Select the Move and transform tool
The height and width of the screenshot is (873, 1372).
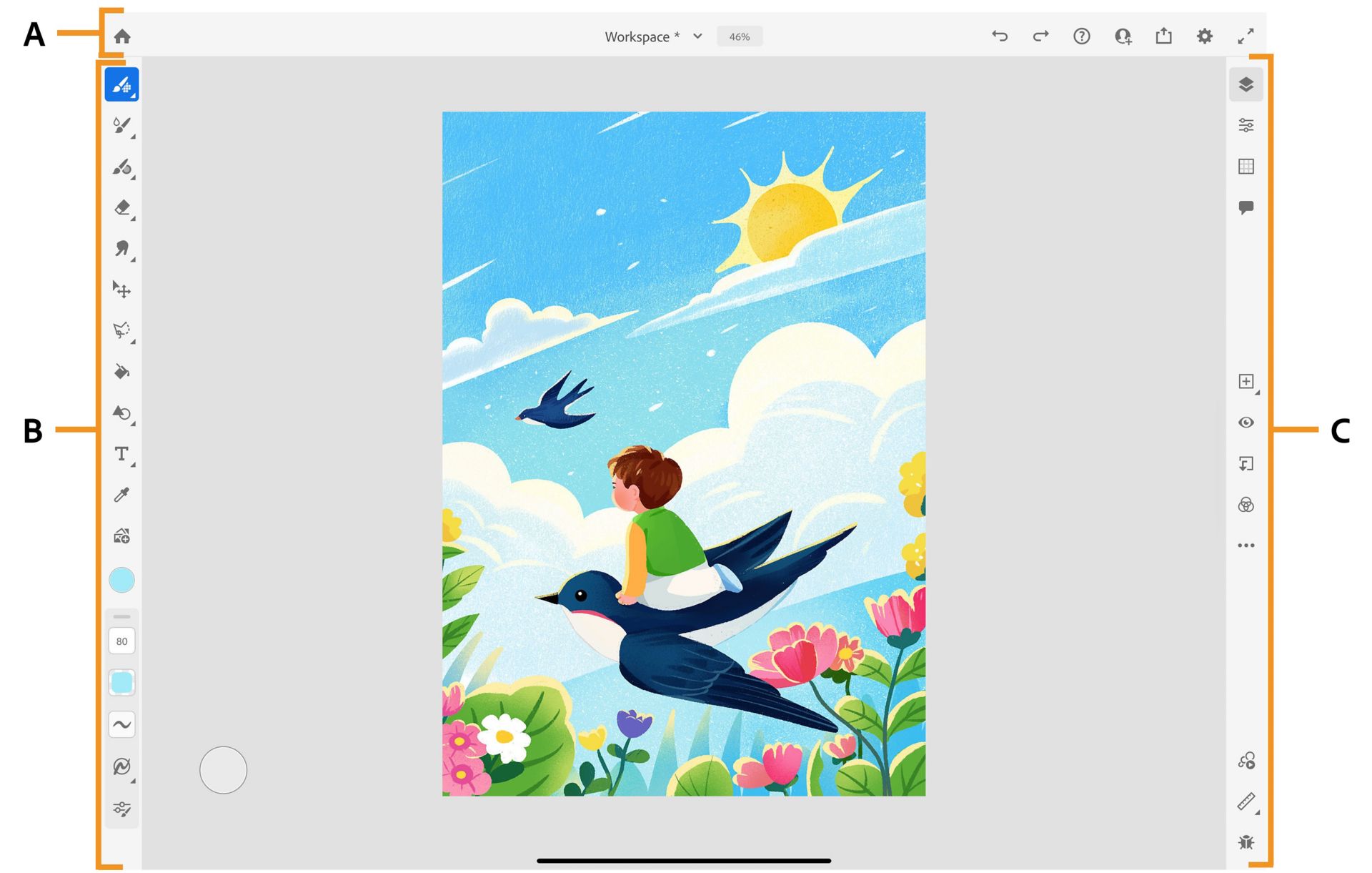click(x=121, y=290)
